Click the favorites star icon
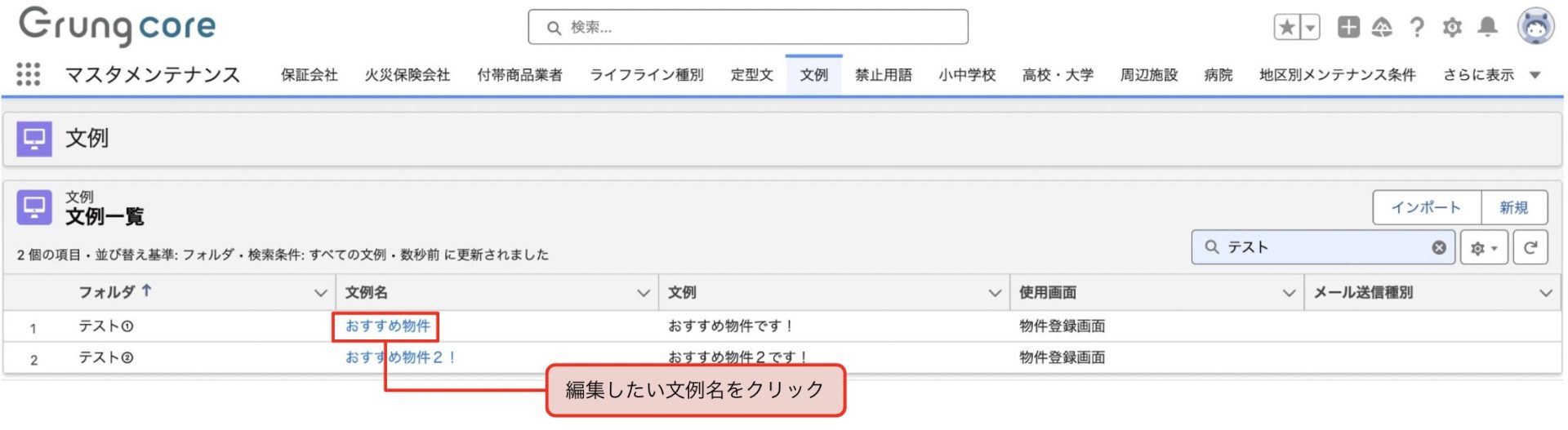 1287,28
